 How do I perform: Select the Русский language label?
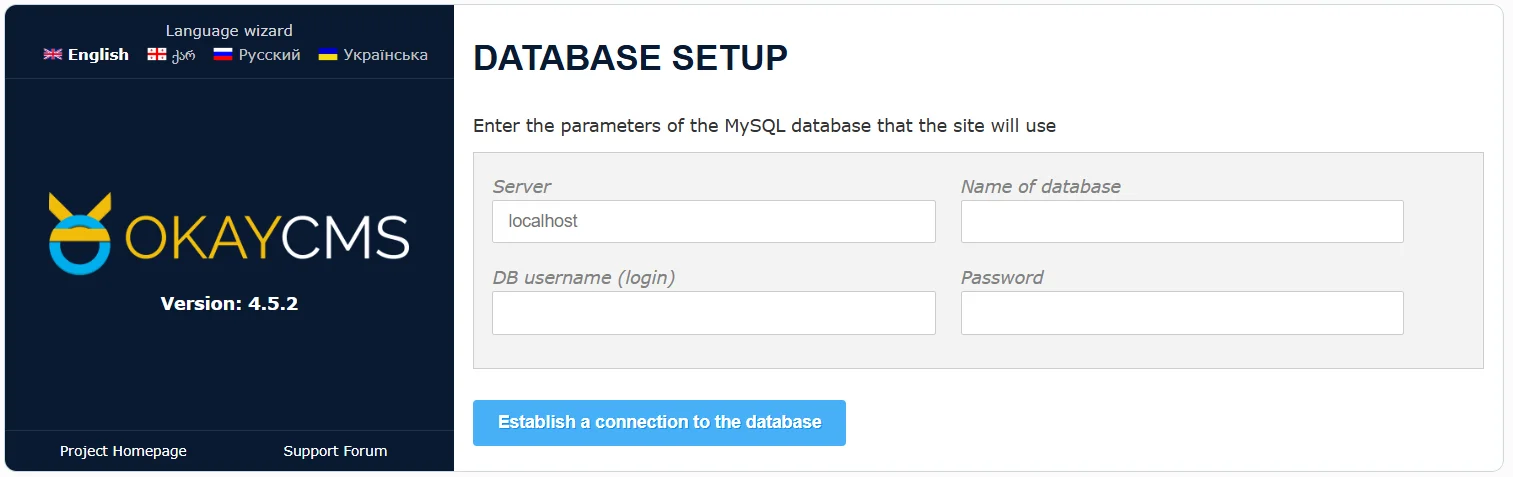tap(269, 55)
